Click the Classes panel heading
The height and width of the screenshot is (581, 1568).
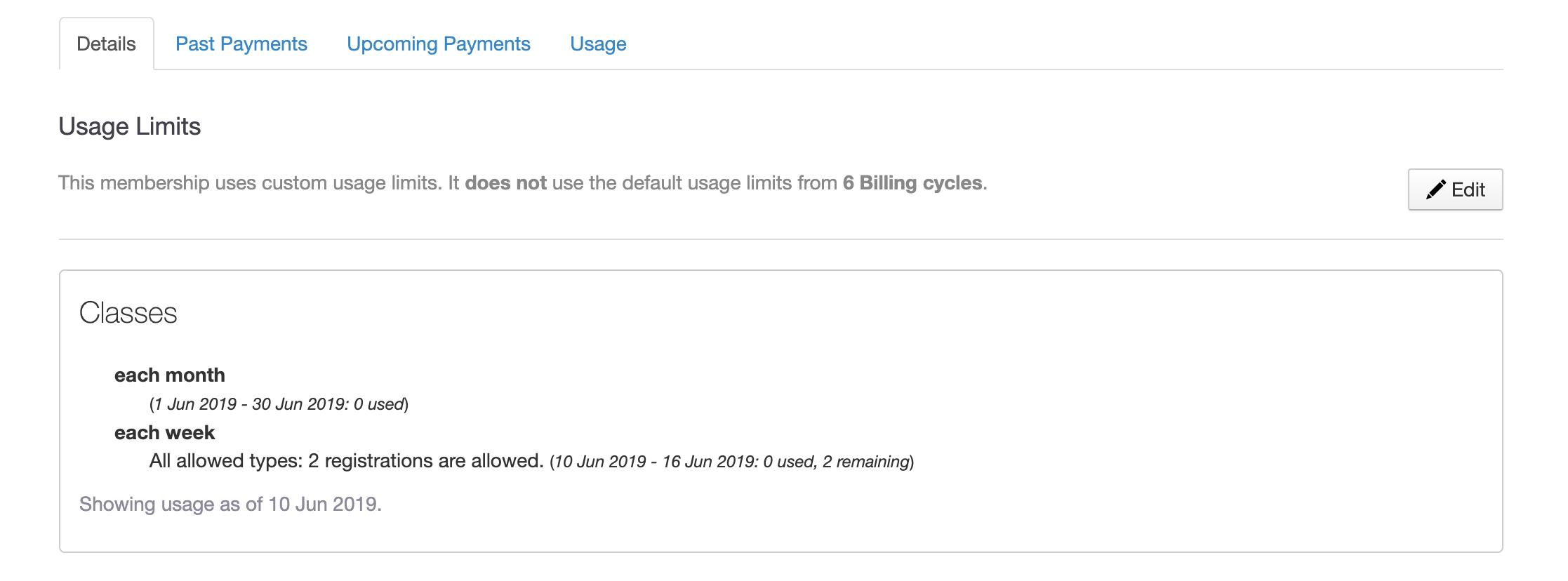[x=128, y=313]
